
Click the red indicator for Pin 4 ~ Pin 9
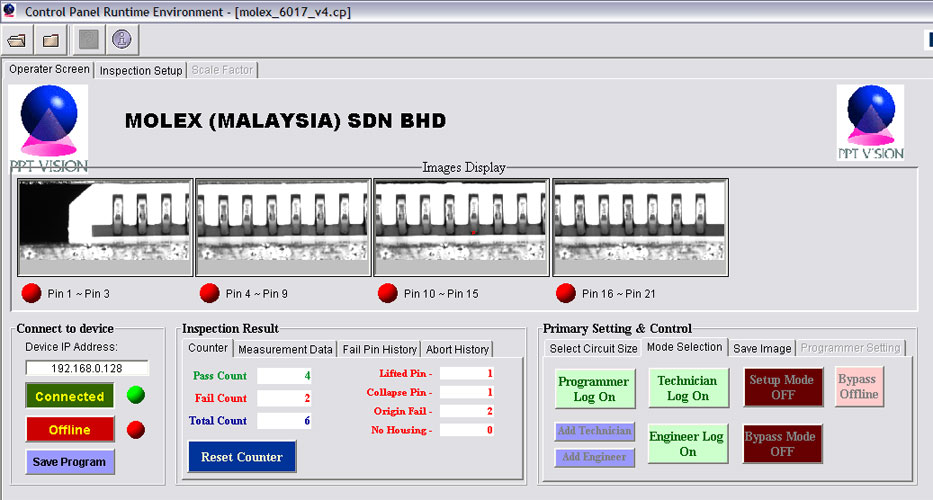pos(209,293)
